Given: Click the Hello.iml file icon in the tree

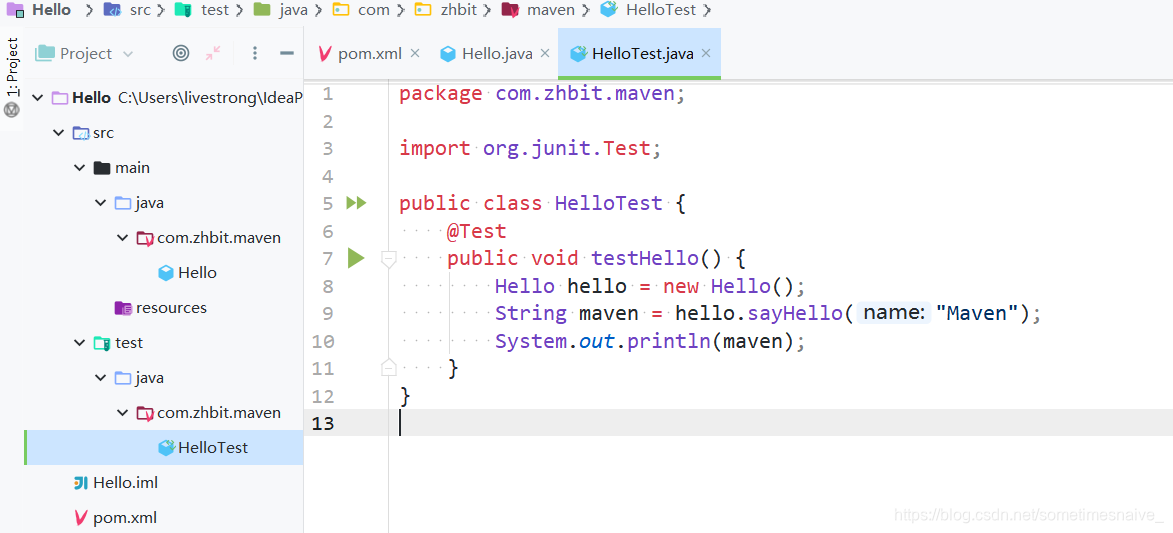Looking at the screenshot, I should coord(81,483).
